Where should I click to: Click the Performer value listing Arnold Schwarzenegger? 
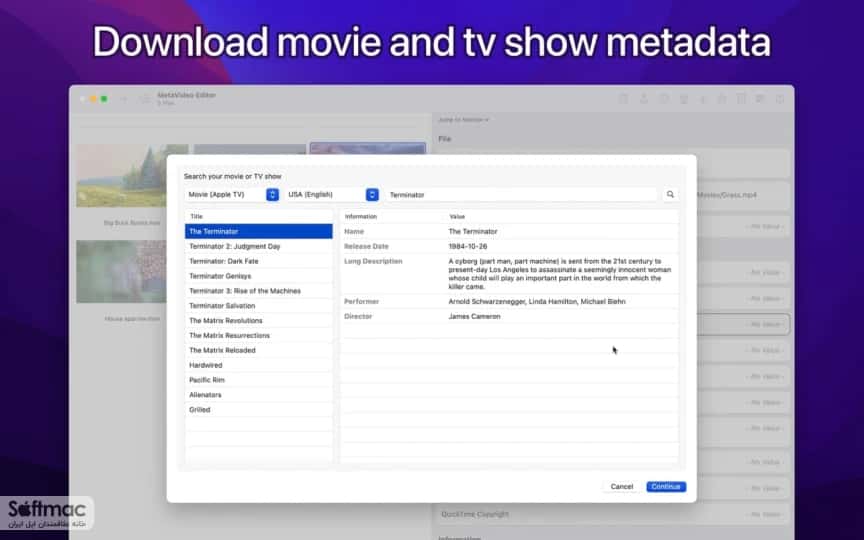click(537, 301)
